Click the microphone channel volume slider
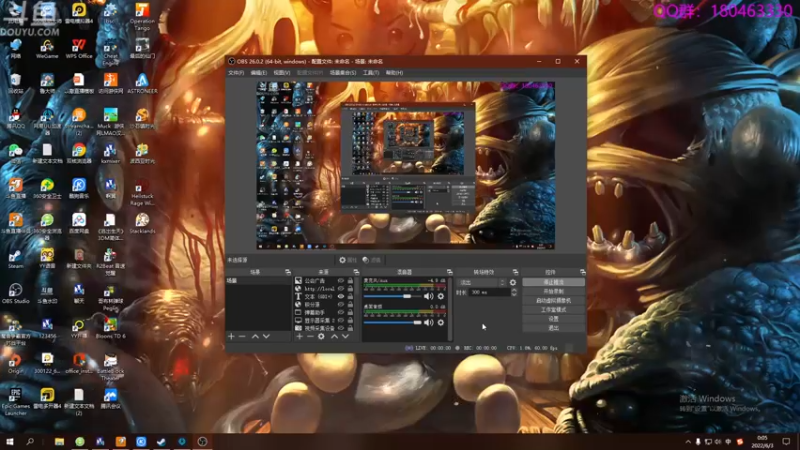Viewport: 800px width, 450px height. [x=392, y=296]
